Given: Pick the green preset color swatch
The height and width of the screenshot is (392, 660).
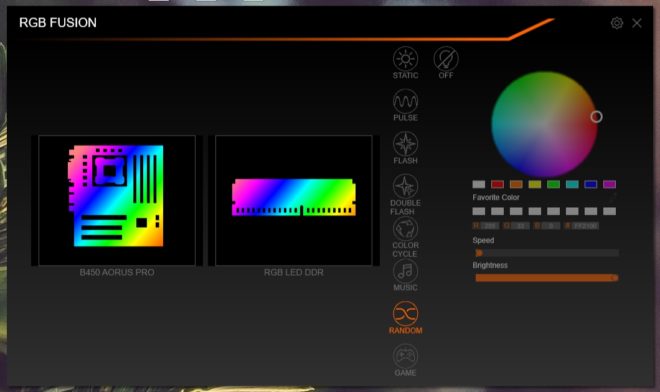Looking at the screenshot, I should 554,184.
